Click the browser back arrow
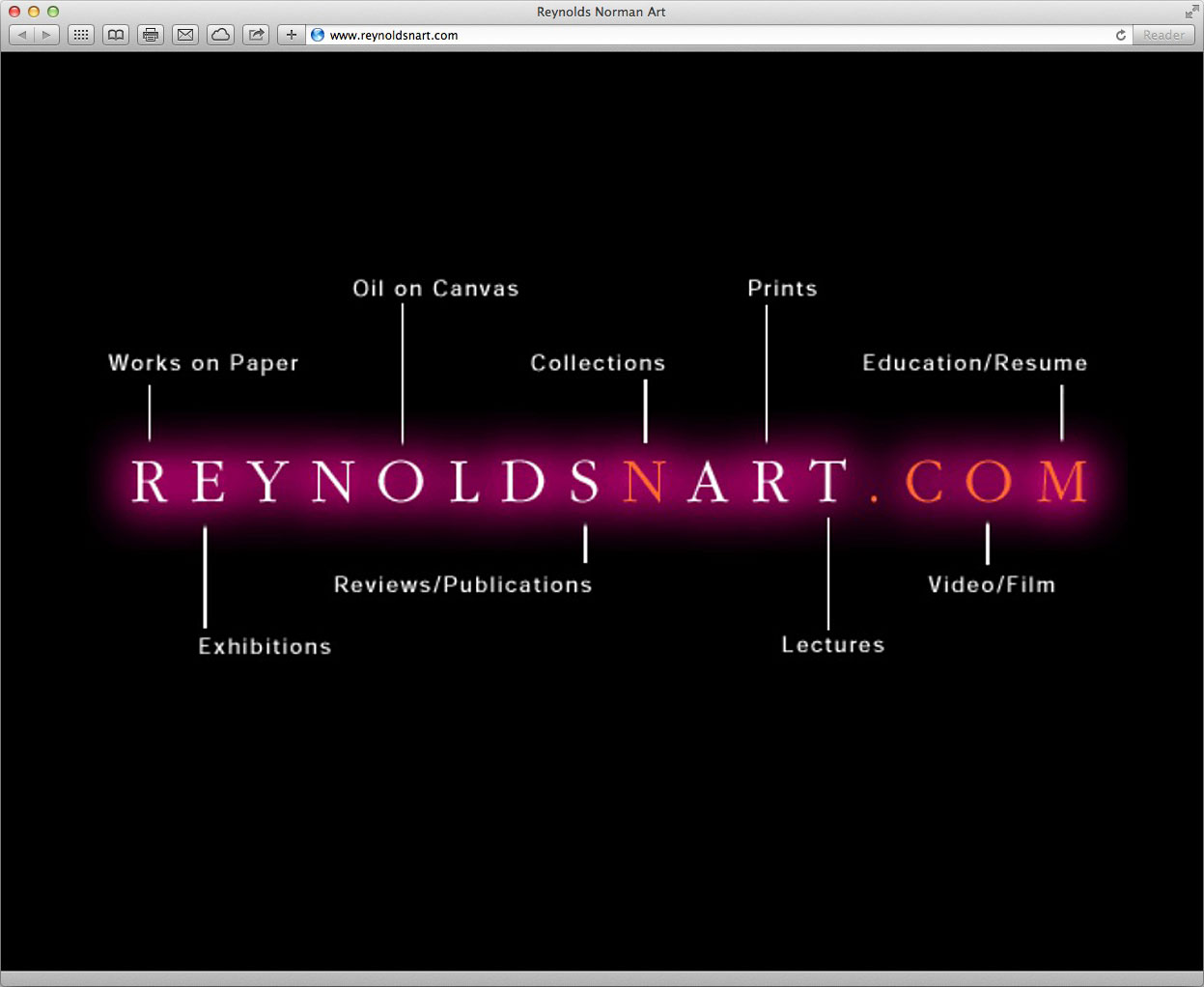 [22, 35]
